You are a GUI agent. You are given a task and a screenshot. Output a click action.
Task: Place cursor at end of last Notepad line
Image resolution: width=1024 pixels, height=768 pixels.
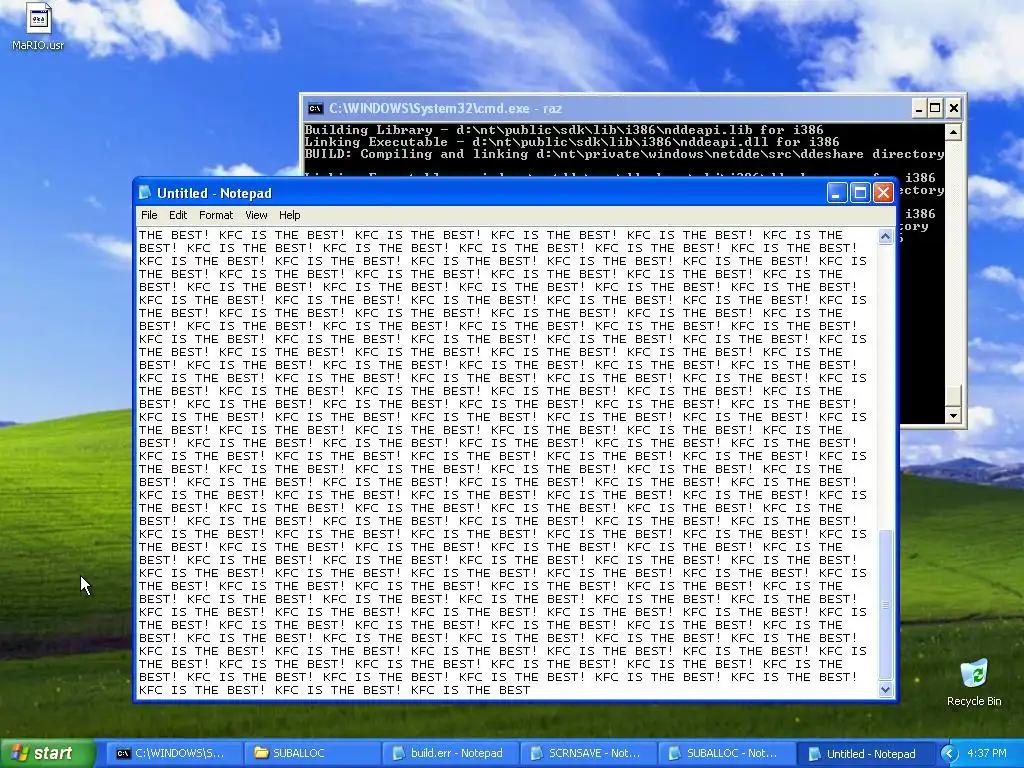pos(532,690)
